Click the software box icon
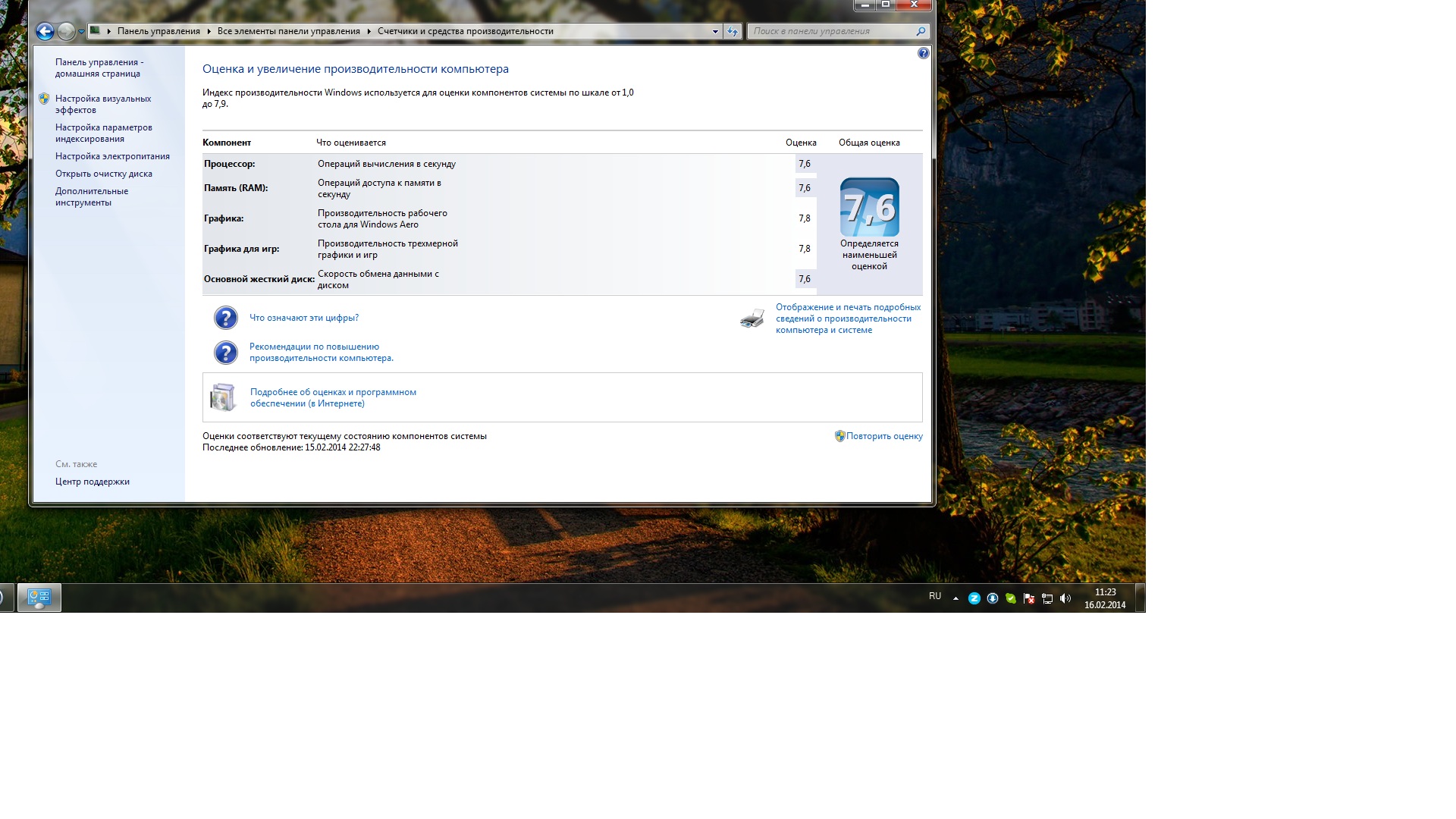Screen dimensions: 1456x819 (x=224, y=397)
